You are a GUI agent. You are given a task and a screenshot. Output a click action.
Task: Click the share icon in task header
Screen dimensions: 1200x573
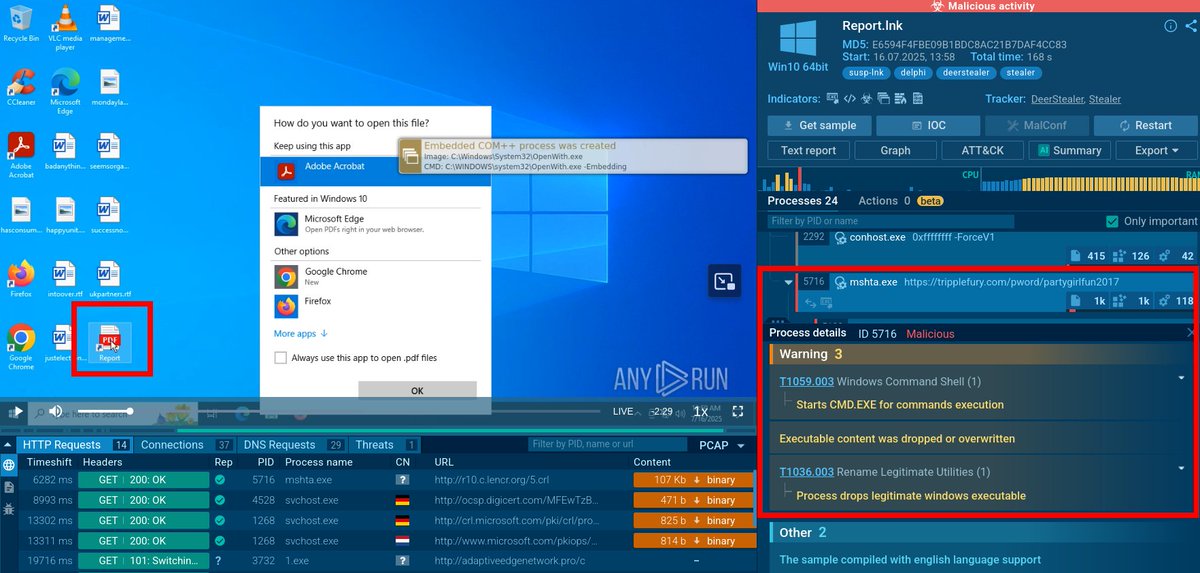[1189, 28]
